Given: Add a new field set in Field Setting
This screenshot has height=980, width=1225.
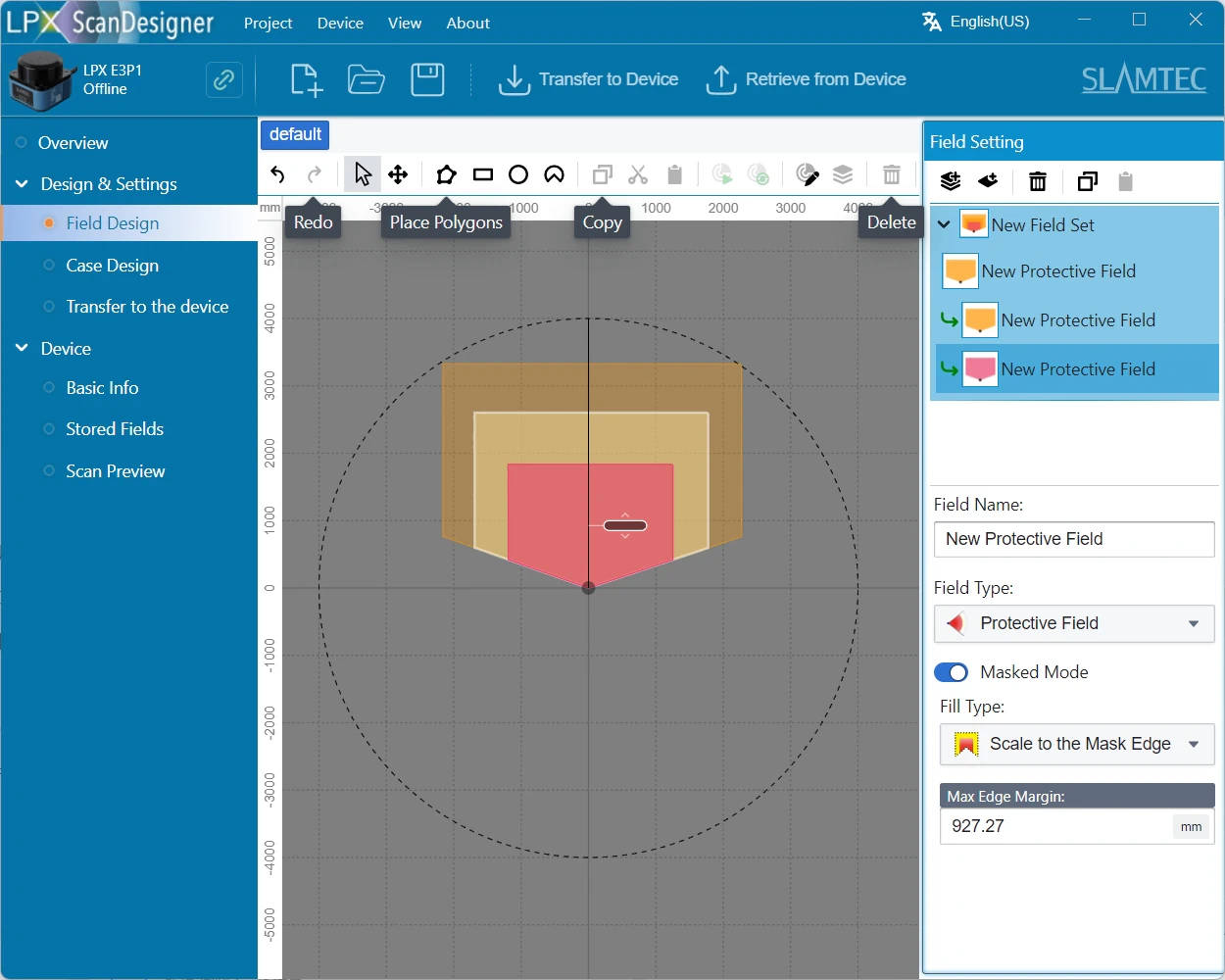Looking at the screenshot, I should coord(950,181).
